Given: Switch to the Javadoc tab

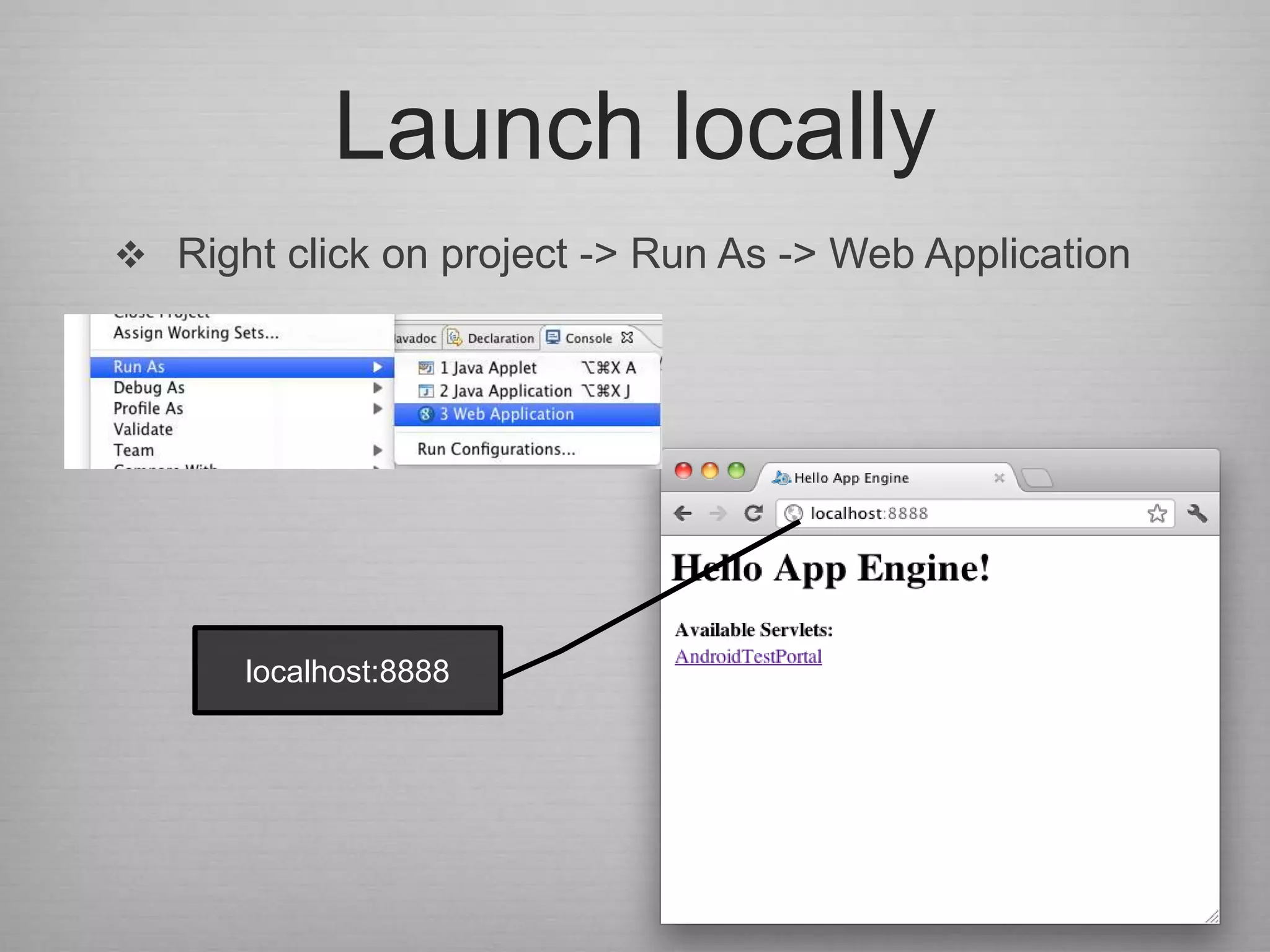Looking at the screenshot, I should [x=417, y=338].
